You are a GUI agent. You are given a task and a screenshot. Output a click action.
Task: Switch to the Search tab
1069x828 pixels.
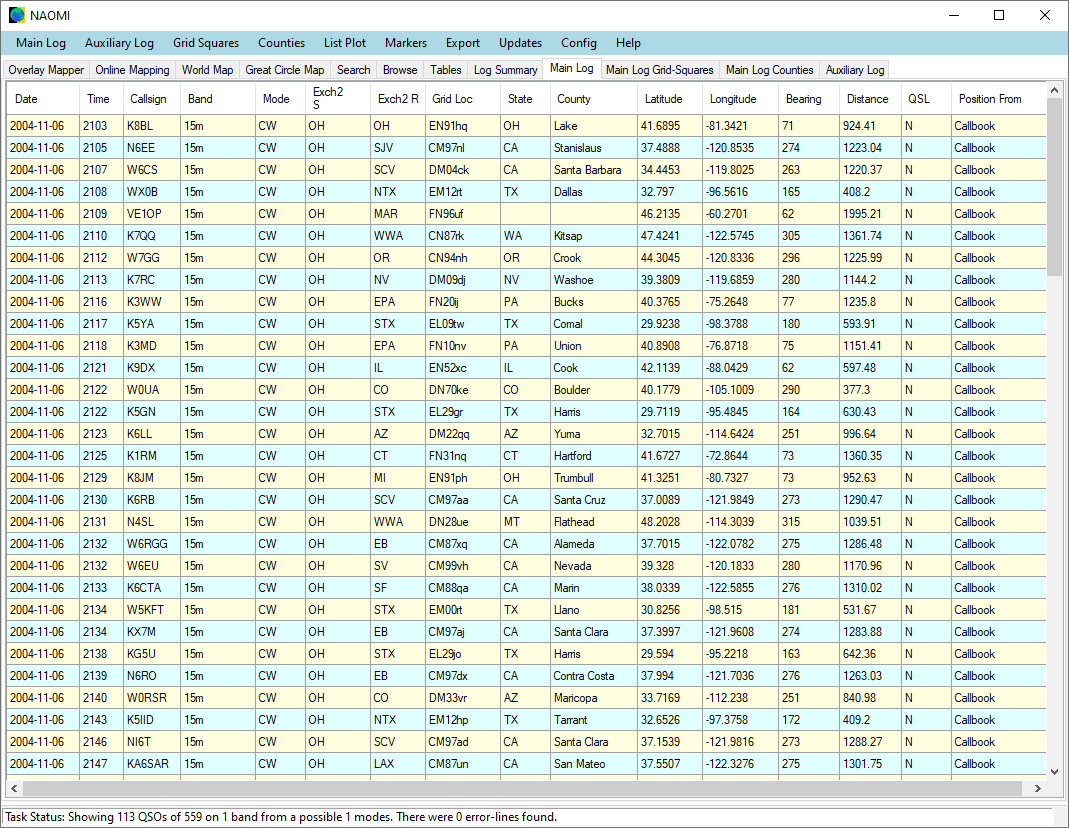click(x=354, y=70)
